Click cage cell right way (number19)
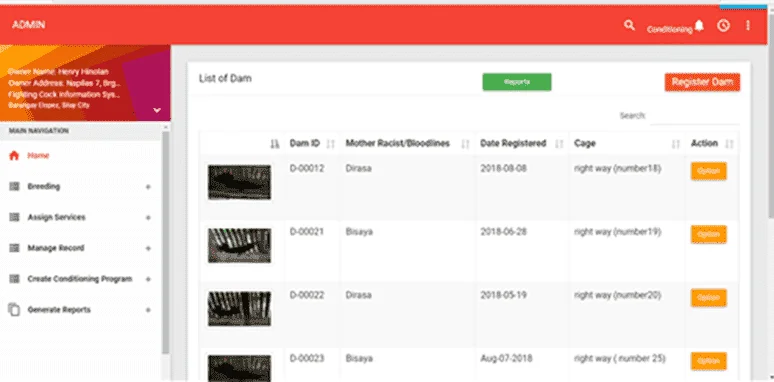This screenshot has height=382, width=774. pos(618,231)
